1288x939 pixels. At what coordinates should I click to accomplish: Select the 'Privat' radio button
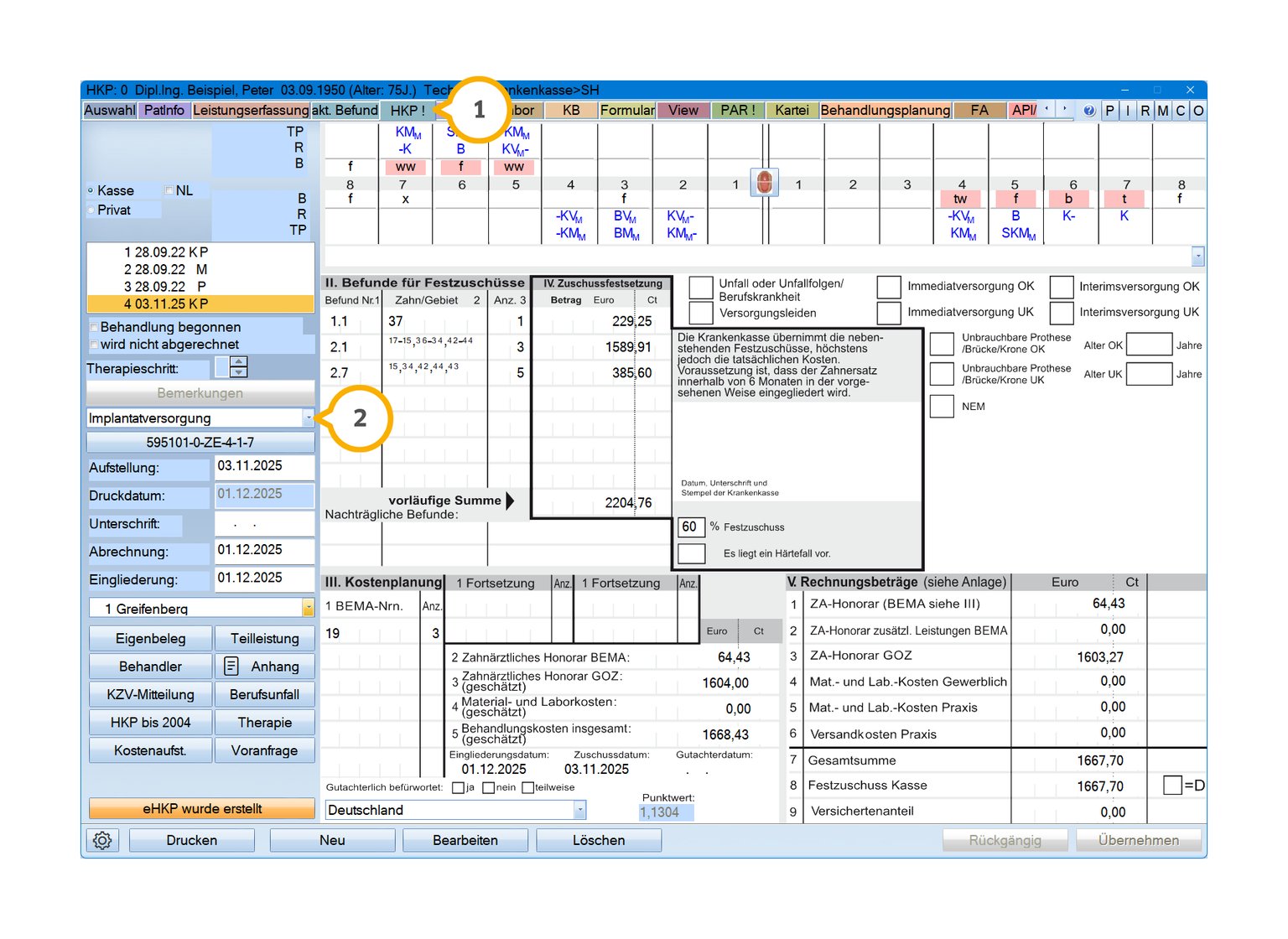[91, 210]
